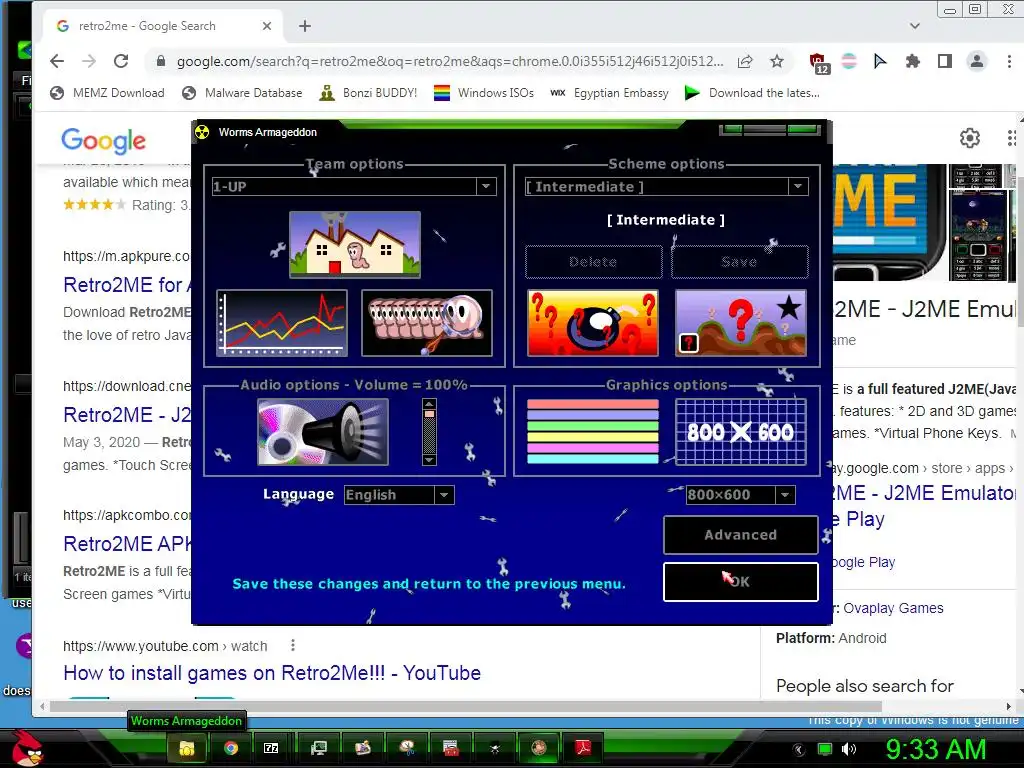The width and height of the screenshot is (1024, 768).
Task: Open 7-Zip from the taskbar
Action: [271, 748]
